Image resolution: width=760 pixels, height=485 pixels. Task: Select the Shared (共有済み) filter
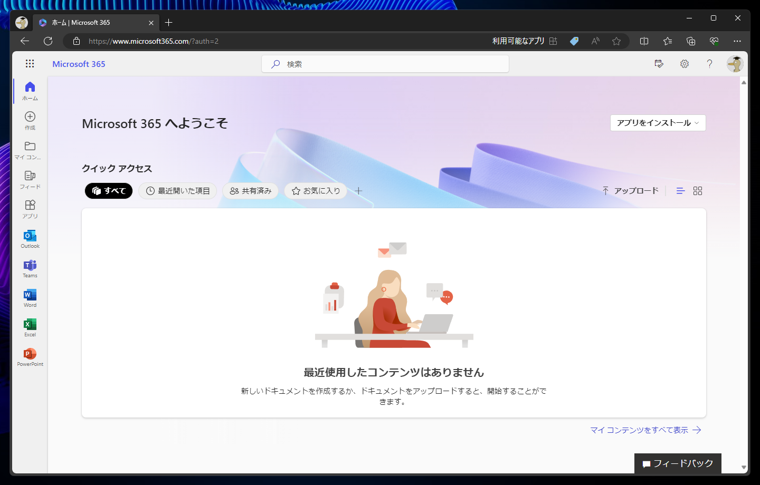pyautogui.click(x=251, y=191)
